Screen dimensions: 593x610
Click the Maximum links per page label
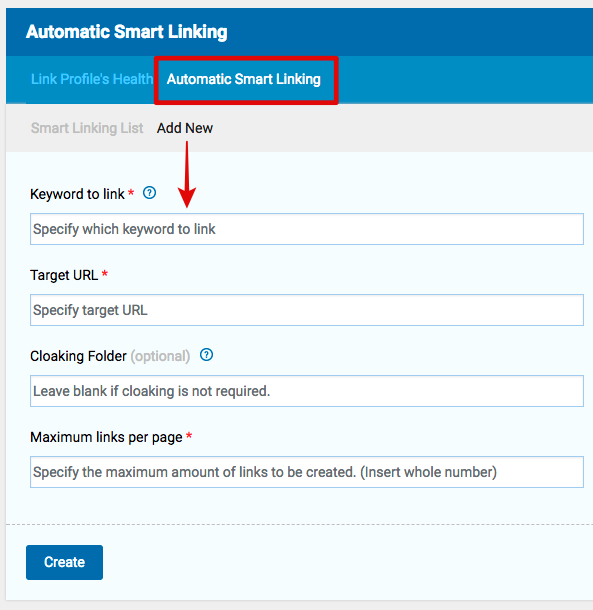(106, 437)
